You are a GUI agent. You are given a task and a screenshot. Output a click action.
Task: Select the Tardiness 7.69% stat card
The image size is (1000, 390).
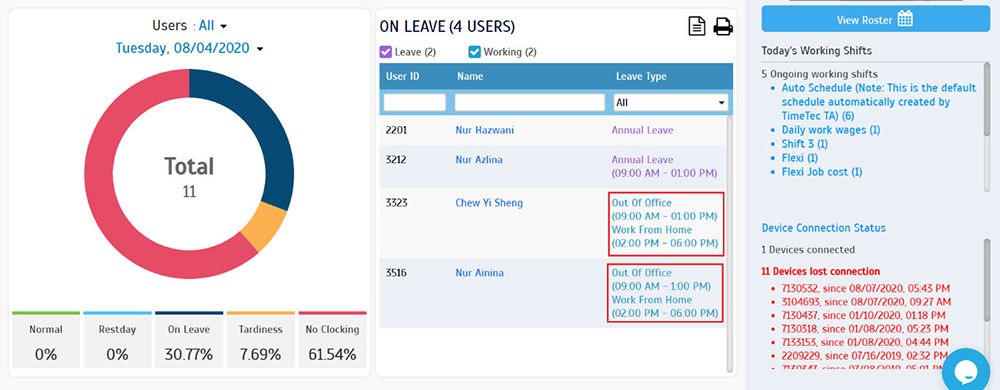tap(260, 340)
